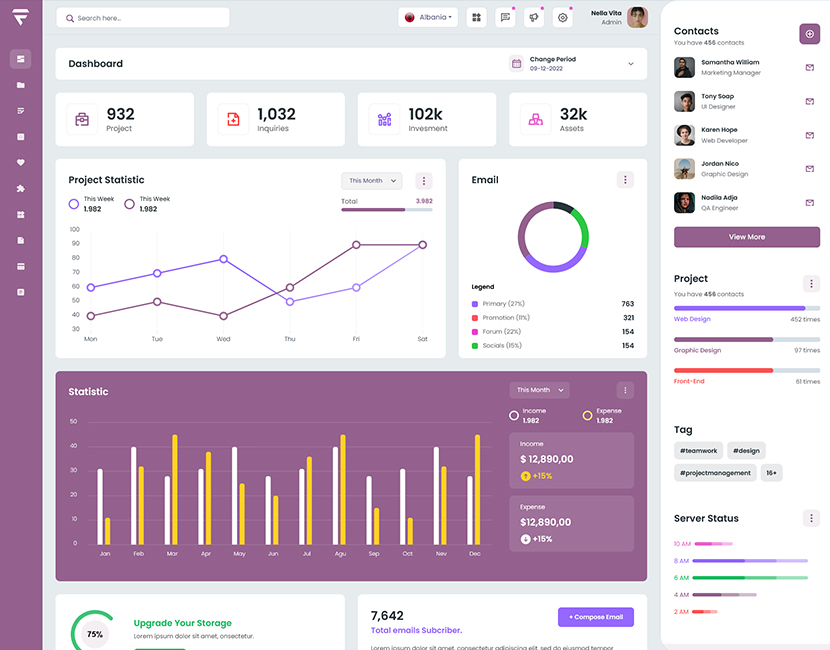Click the heart favorites icon in sidebar
830x650 pixels.
pos(20,162)
